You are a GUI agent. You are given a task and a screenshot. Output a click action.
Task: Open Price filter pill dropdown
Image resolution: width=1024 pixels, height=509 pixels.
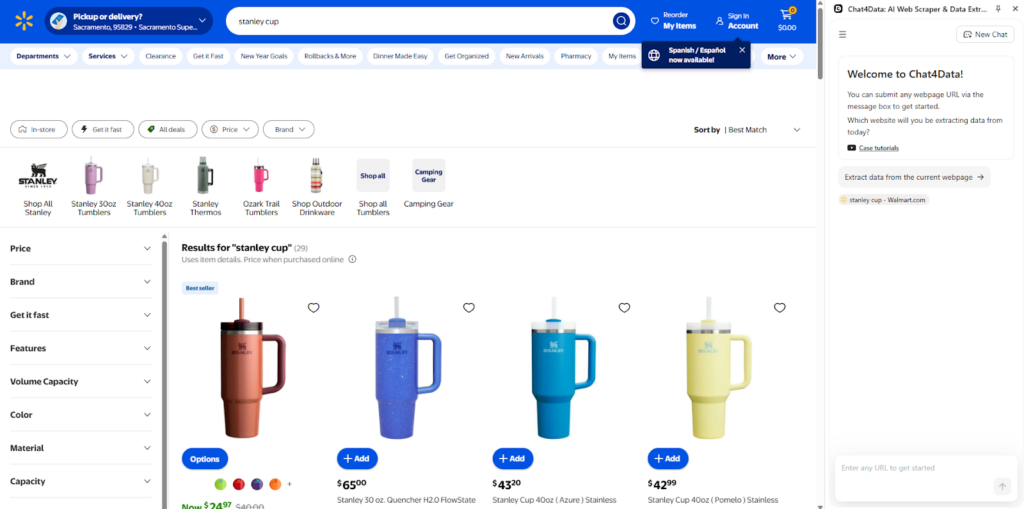click(230, 129)
